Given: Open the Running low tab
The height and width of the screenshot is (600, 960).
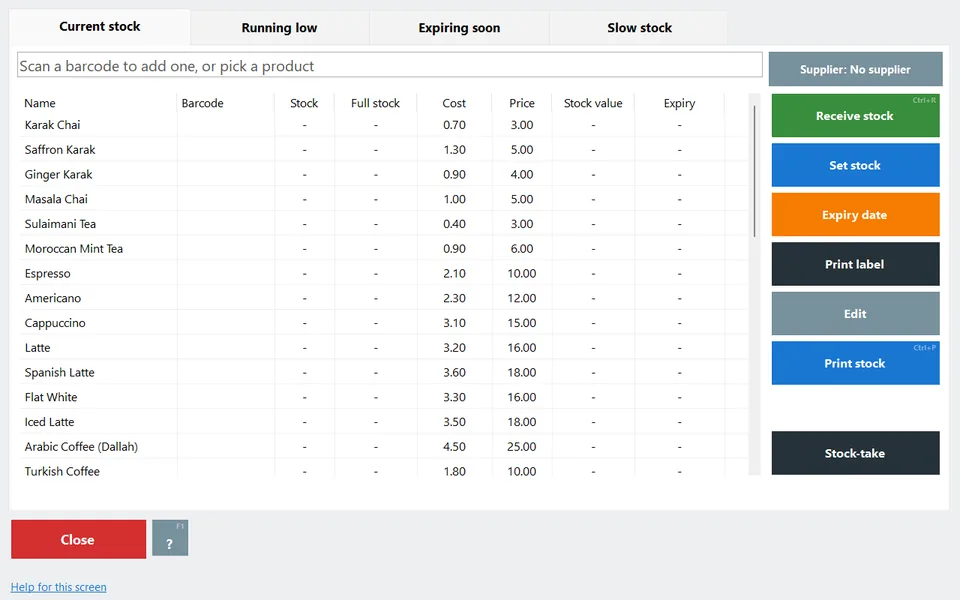Looking at the screenshot, I should [x=279, y=28].
